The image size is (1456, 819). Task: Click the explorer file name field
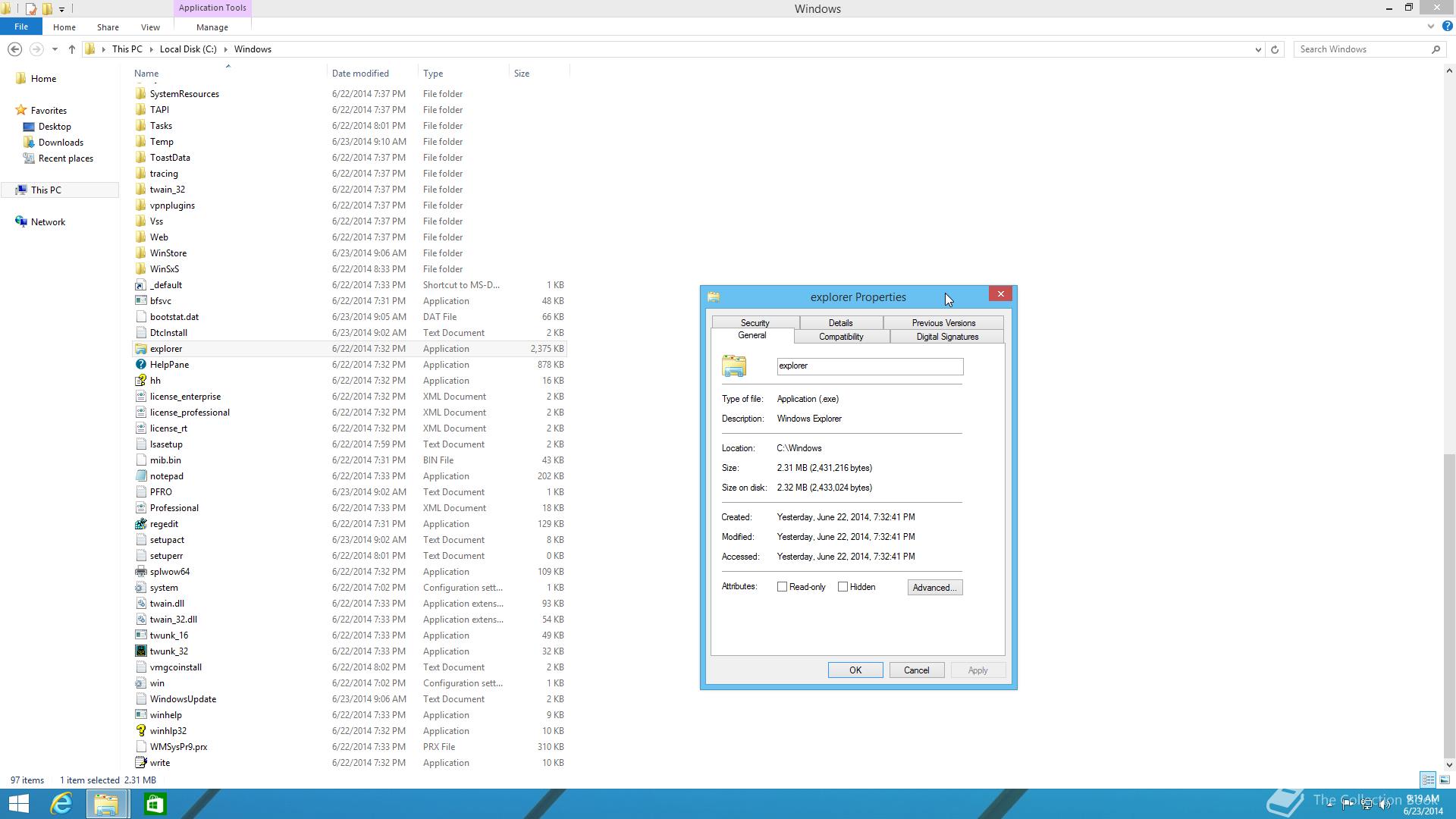[x=869, y=366]
